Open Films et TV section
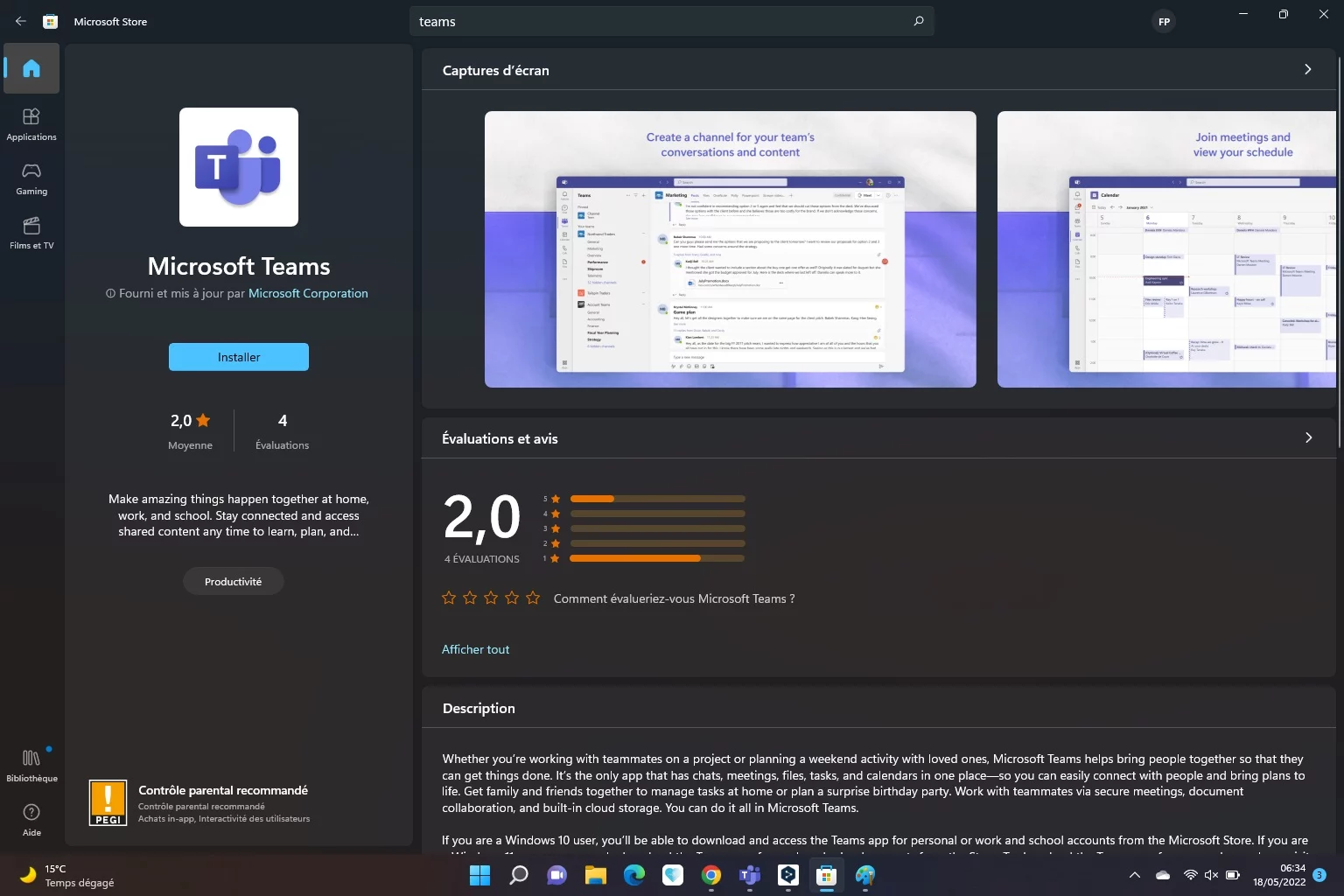 [31, 232]
